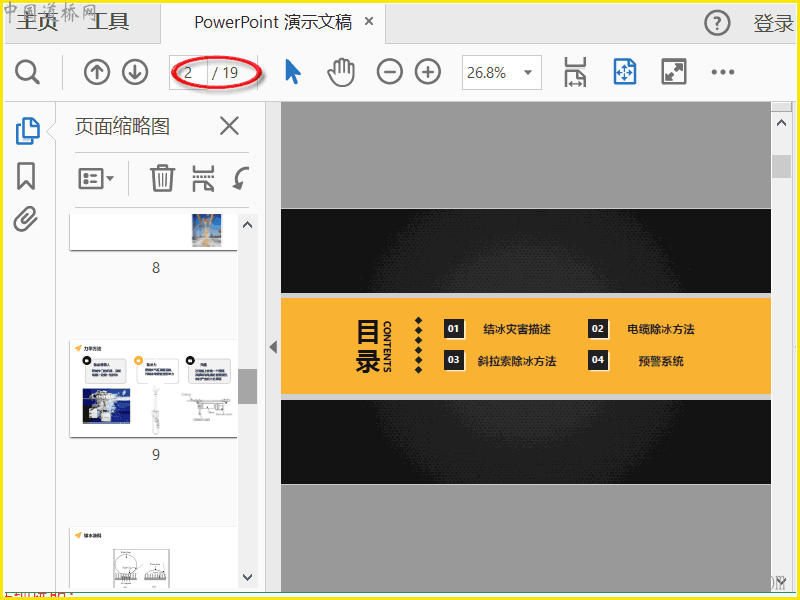The height and width of the screenshot is (600, 800).
Task: Close the page thumbnails panel
Action: pos(229,126)
